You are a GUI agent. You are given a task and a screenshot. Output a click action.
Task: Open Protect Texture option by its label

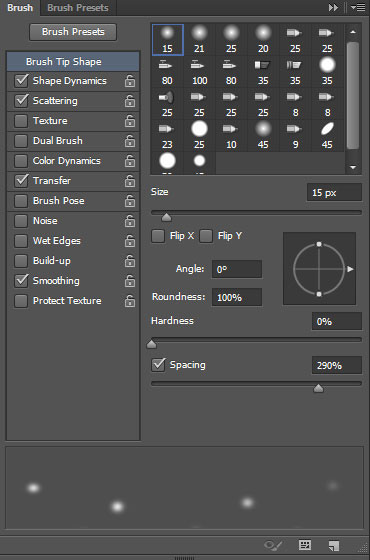(67, 301)
